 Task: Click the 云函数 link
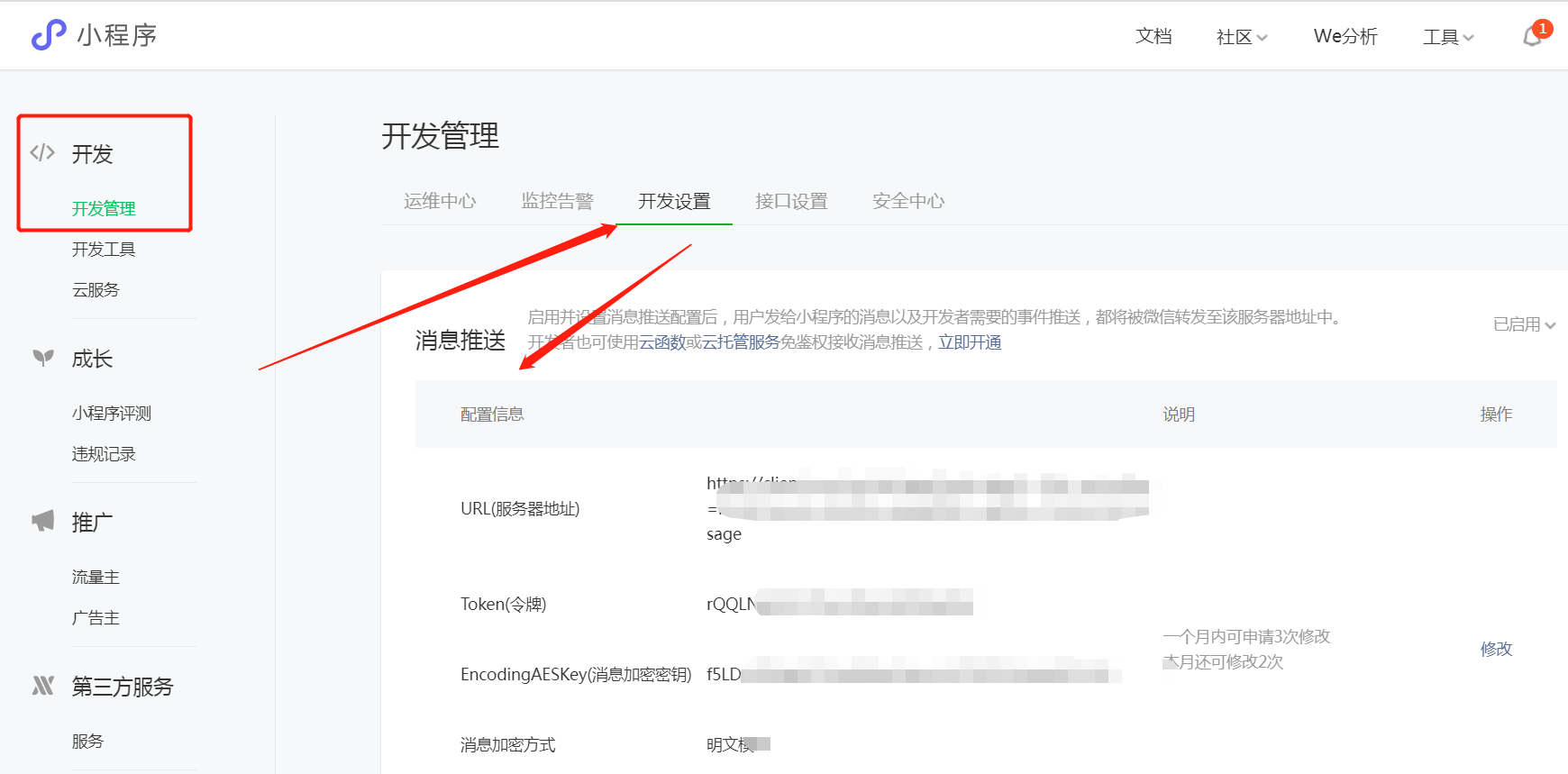point(662,342)
